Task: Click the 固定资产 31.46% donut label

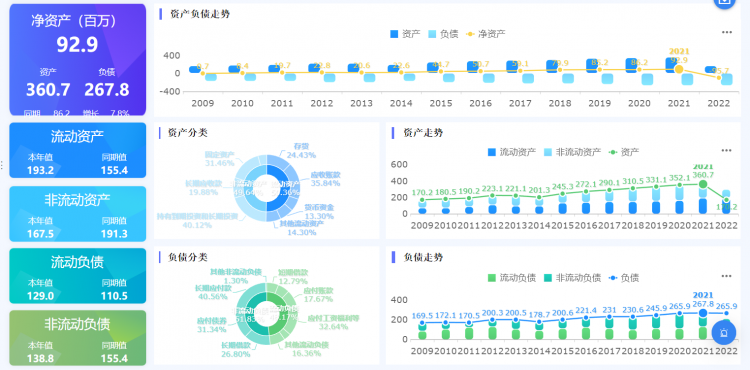Action: (x=220, y=159)
